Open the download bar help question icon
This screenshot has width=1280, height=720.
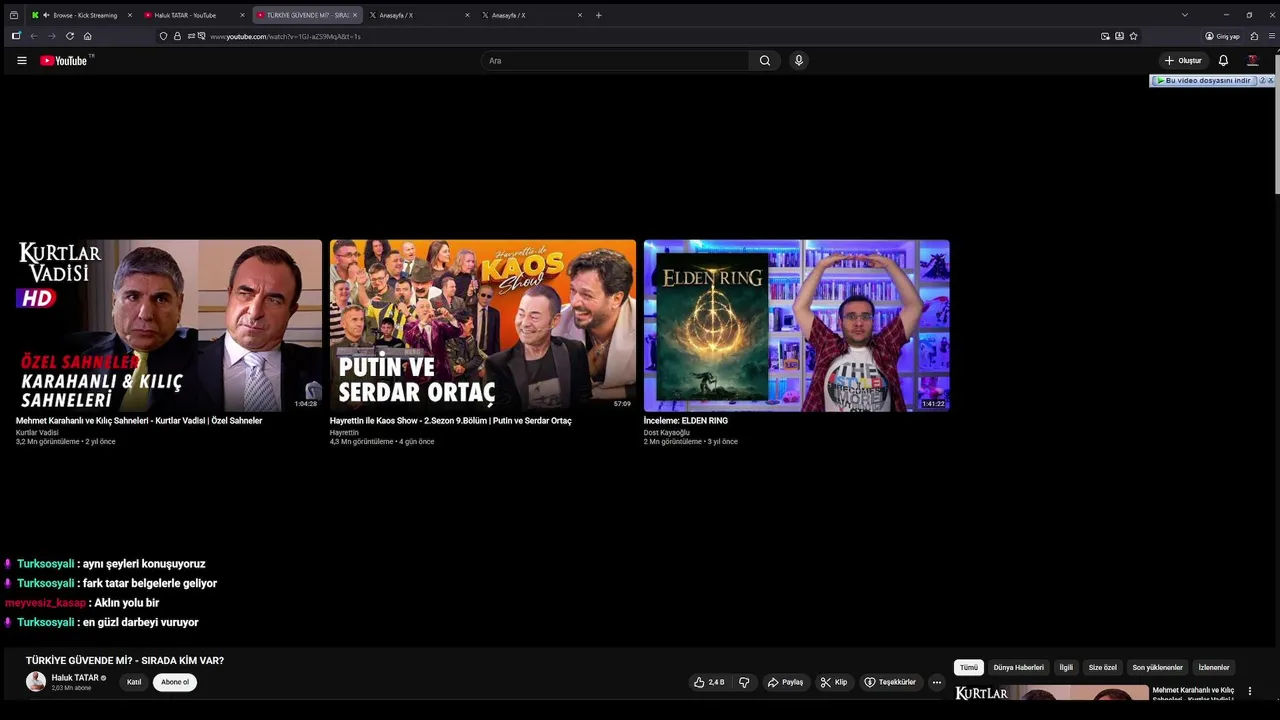pos(1262,80)
